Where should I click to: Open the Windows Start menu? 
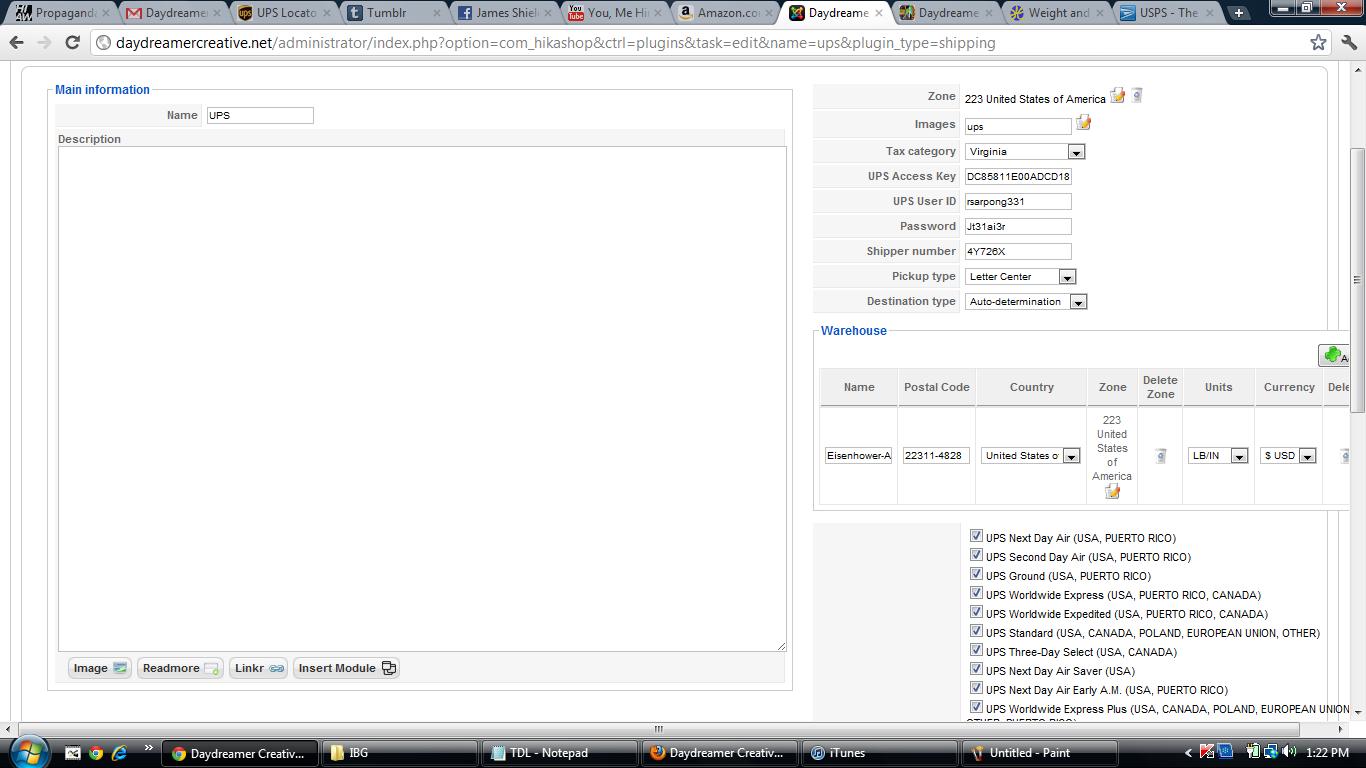pos(28,752)
